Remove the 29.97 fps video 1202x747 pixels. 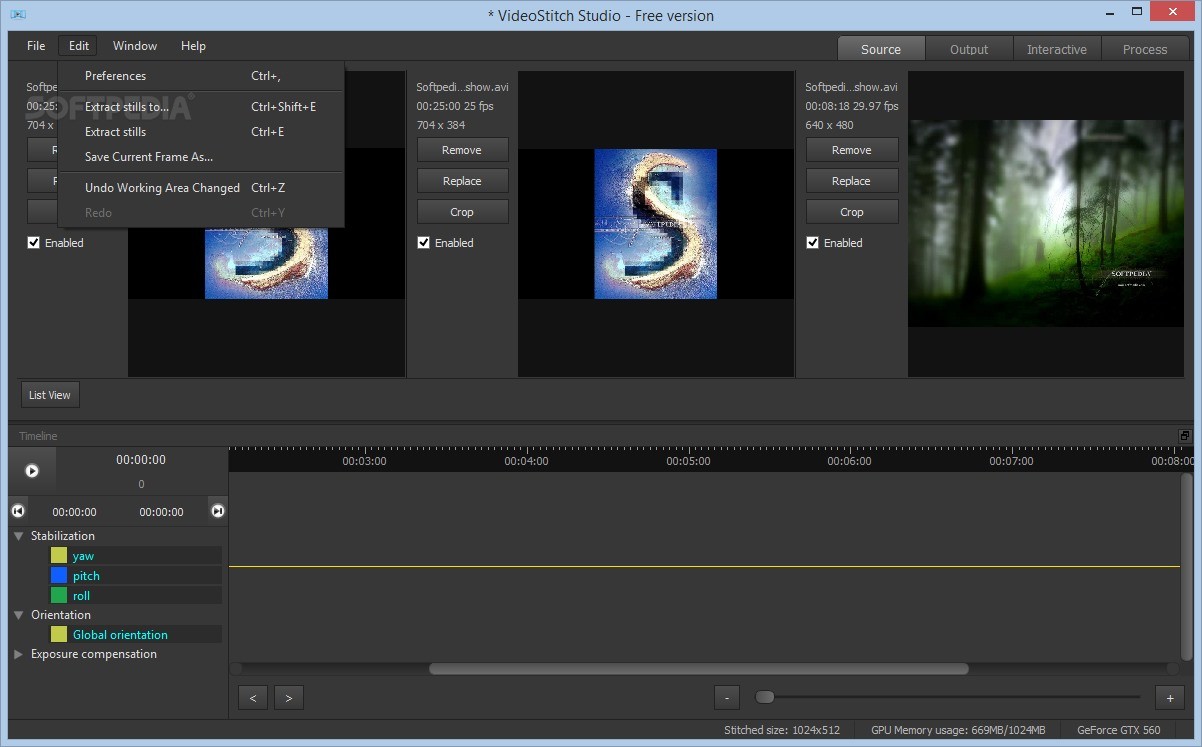point(852,150)
